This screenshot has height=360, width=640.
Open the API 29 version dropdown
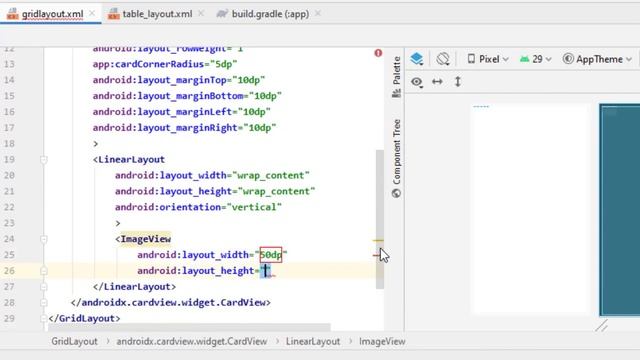(x=536, y=59)
